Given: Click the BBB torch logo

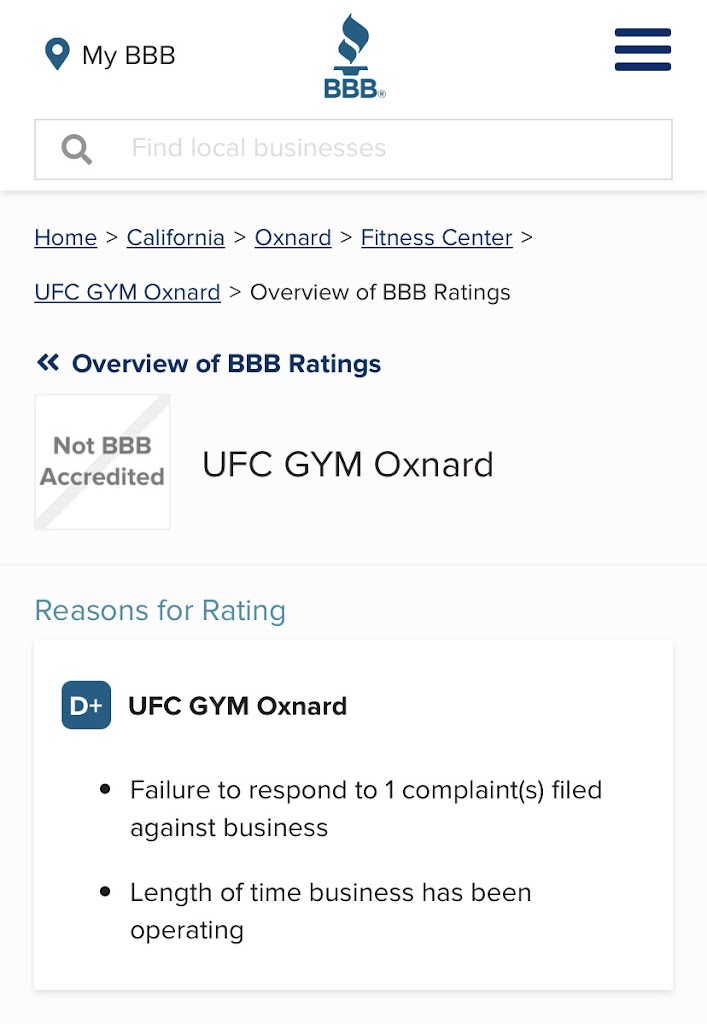Looking at the screenshot, I should coord(354,56).
